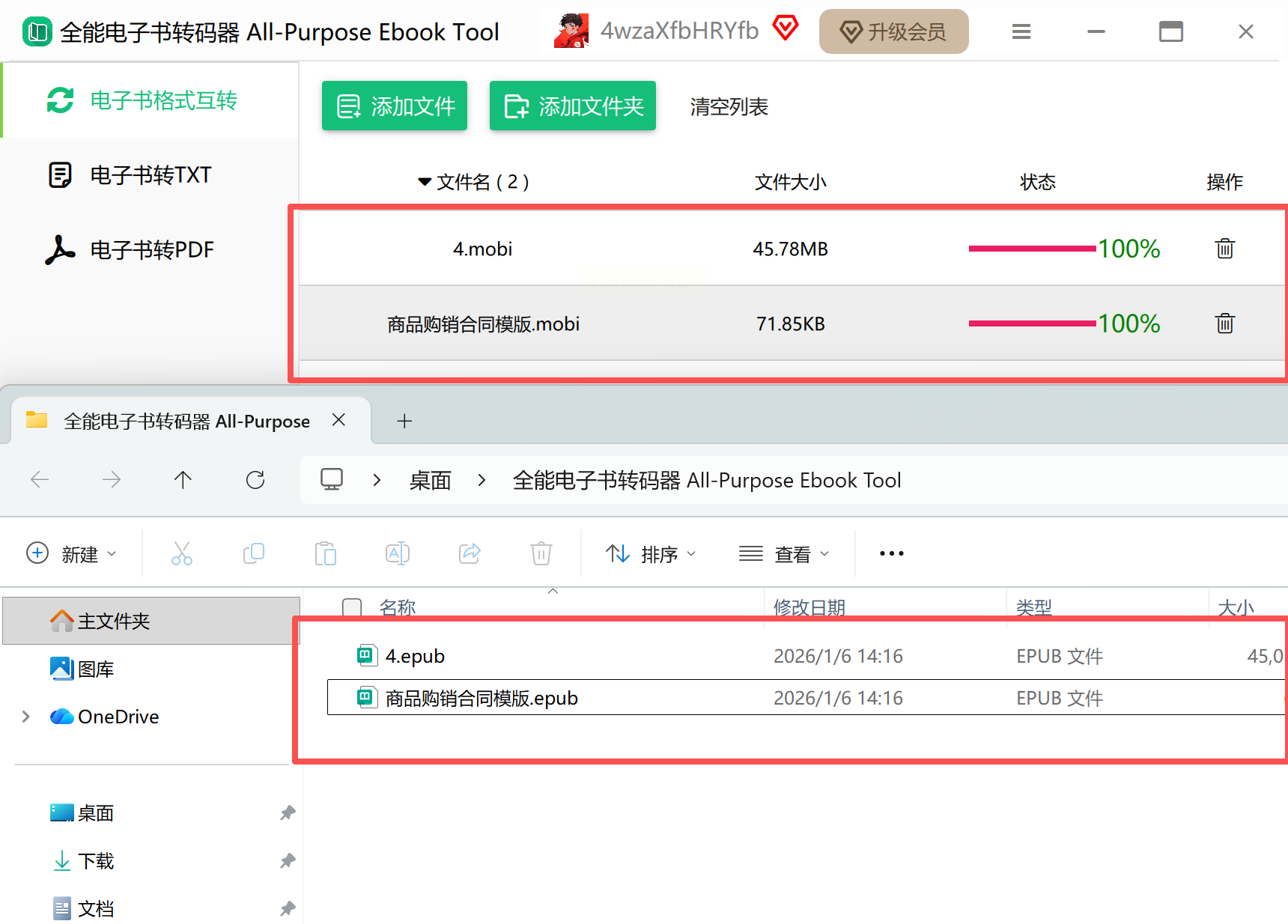
Task: Click the Share icon in Explorer toolbar
Action: (x=470, y=553)
